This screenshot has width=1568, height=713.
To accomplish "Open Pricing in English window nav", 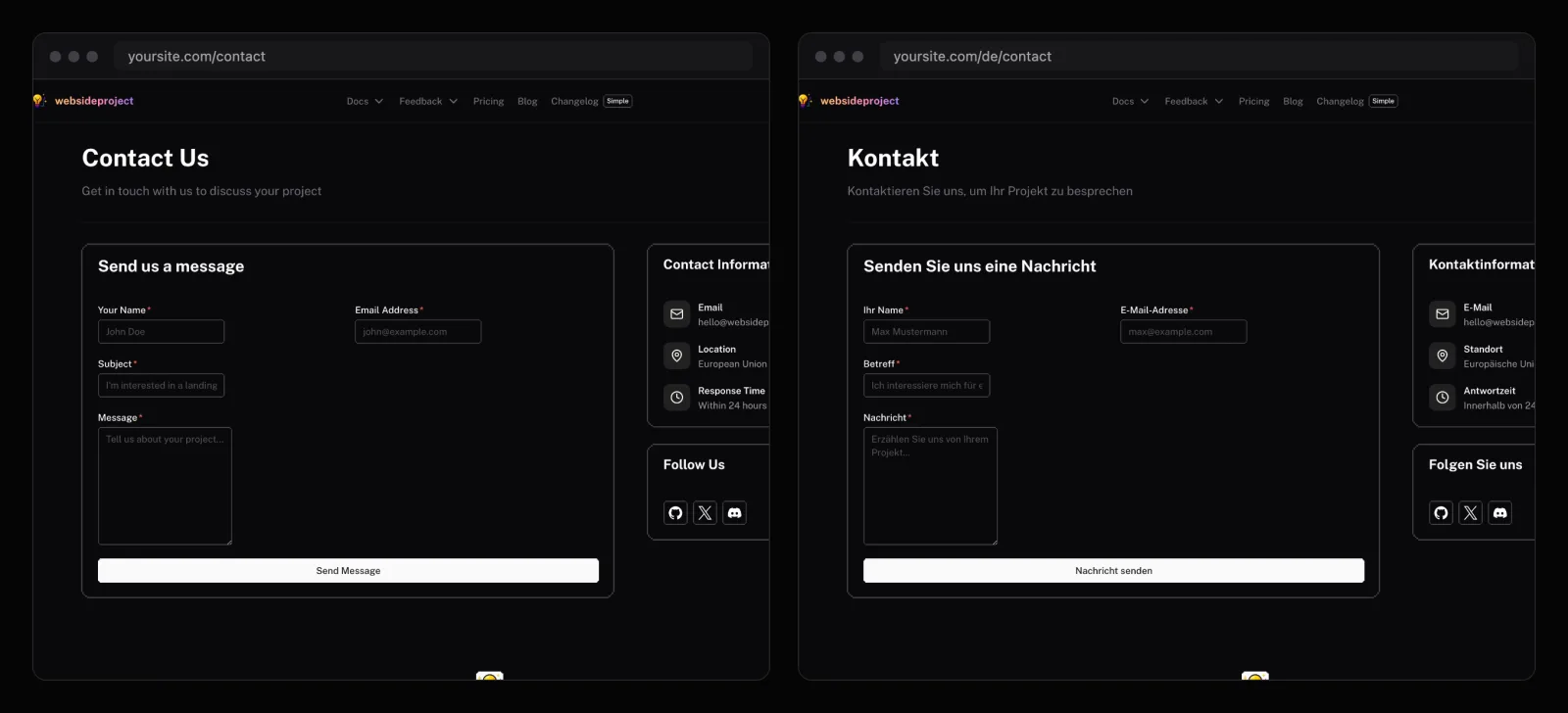I will click(x=488, y=101).
